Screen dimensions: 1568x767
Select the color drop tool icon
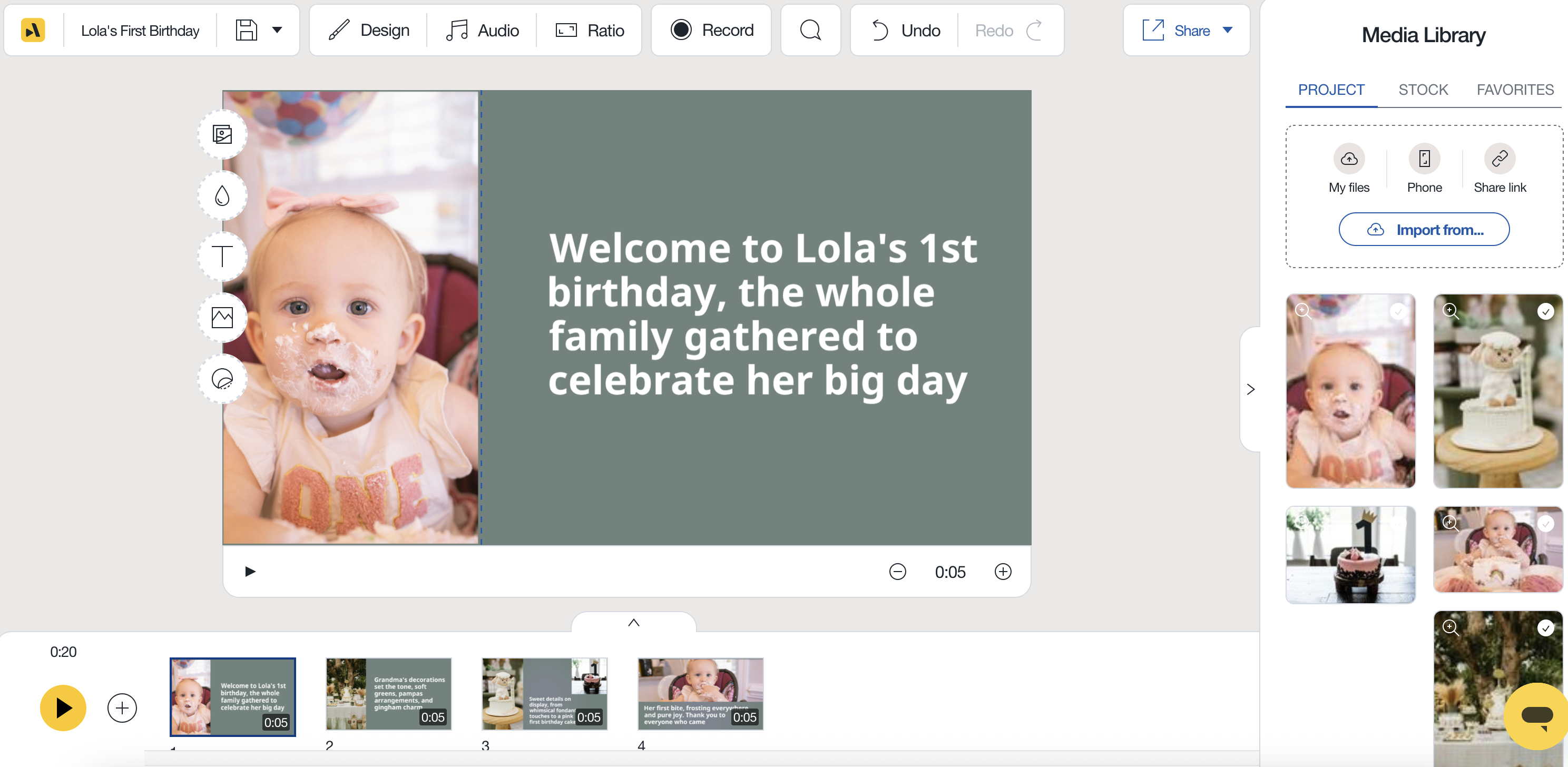222,195
